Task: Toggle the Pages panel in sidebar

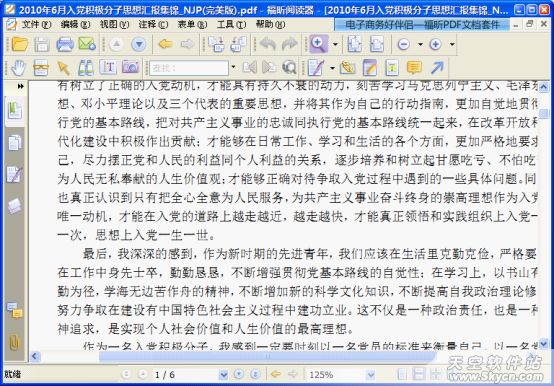Action: pos(14,143)
